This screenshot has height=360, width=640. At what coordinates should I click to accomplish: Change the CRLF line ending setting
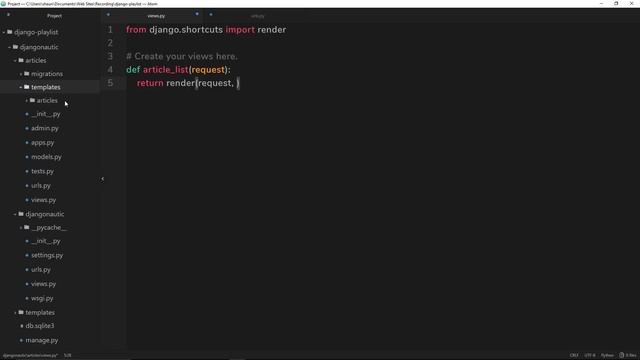coord(574,356)
